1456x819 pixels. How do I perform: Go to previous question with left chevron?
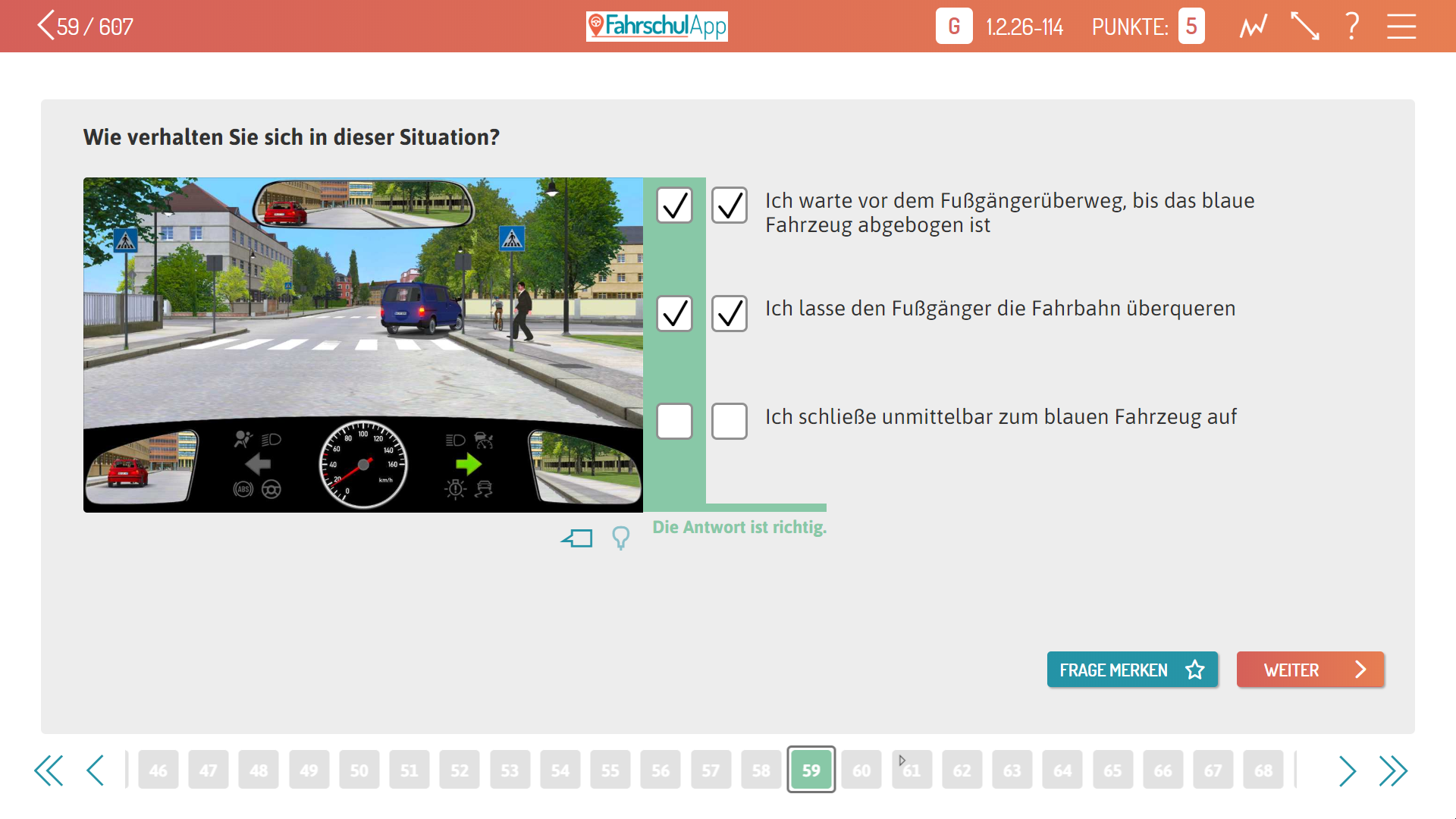click(96, 770)
